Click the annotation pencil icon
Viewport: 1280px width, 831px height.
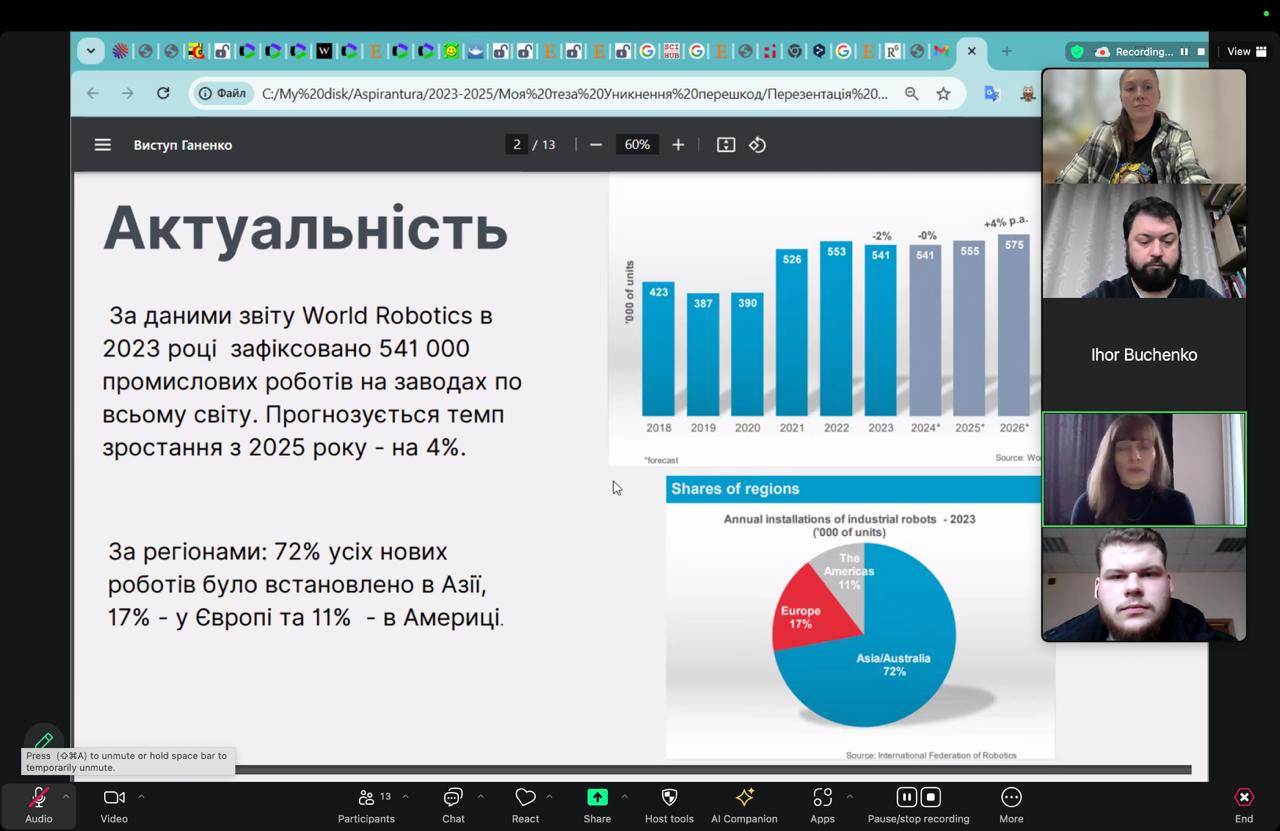43,741
